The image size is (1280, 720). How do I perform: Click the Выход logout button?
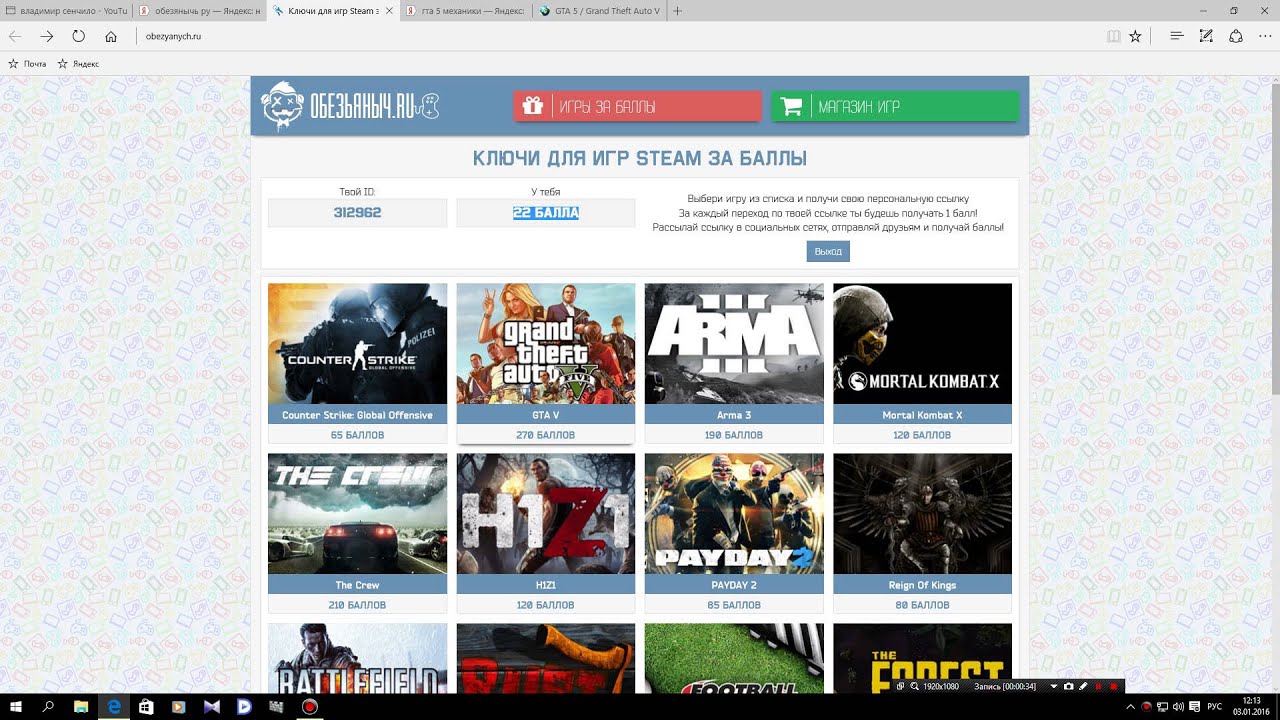pos(828,251)
